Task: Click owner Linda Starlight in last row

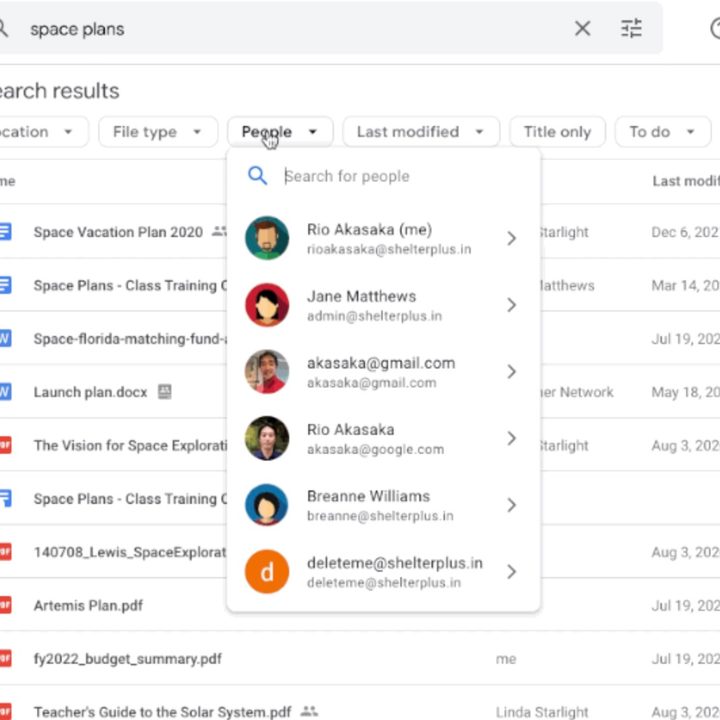Action: click(542, 712)
